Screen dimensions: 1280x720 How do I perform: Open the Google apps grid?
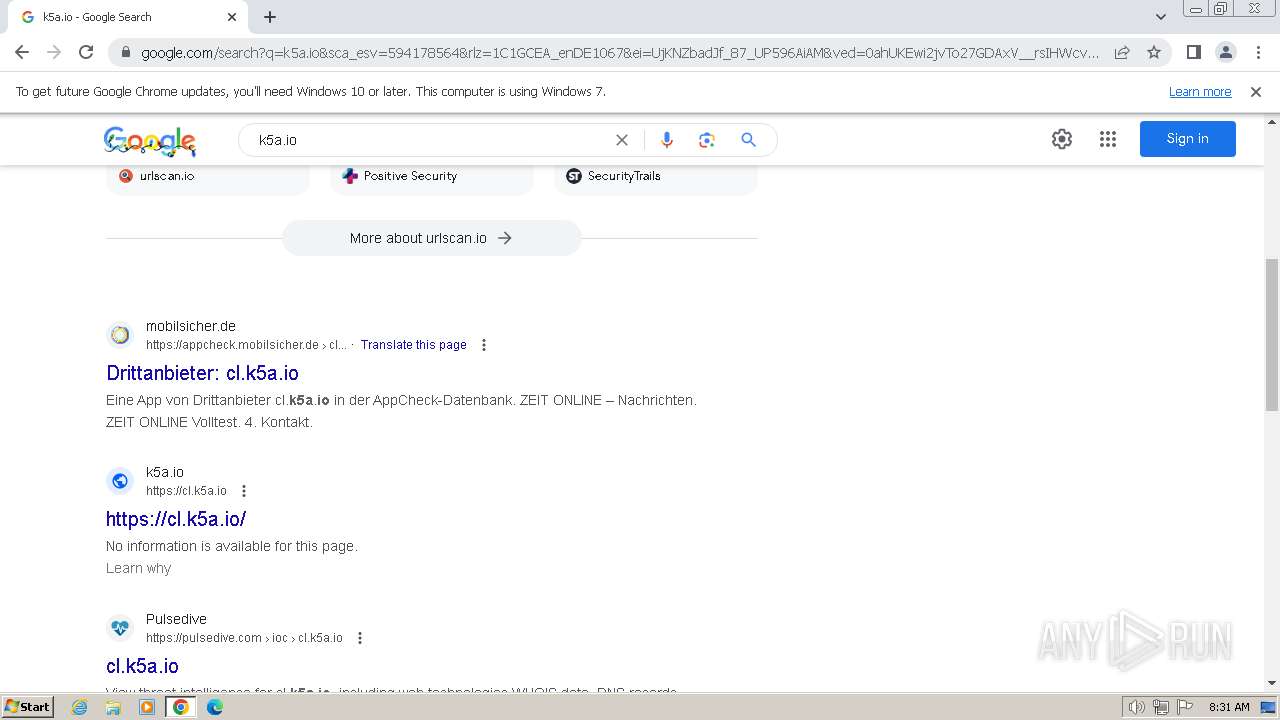coord(1108,139)
